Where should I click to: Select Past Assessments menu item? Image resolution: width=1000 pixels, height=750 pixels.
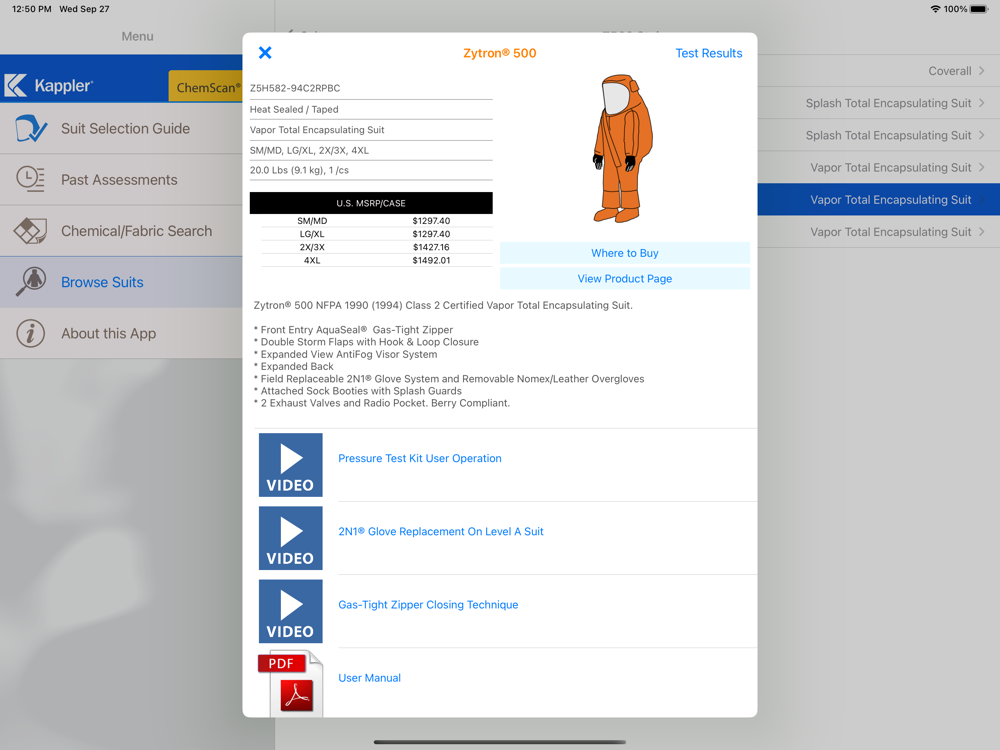(x=121, y=180)
